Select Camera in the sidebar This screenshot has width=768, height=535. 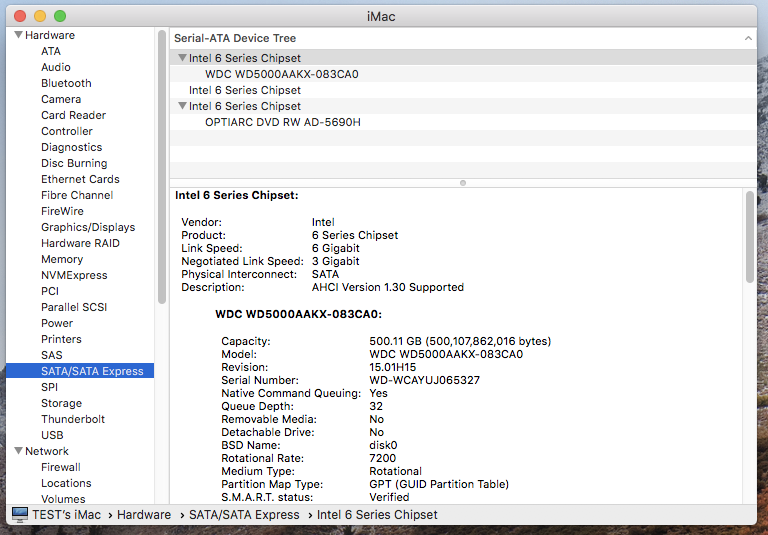(x=61, y=99)
